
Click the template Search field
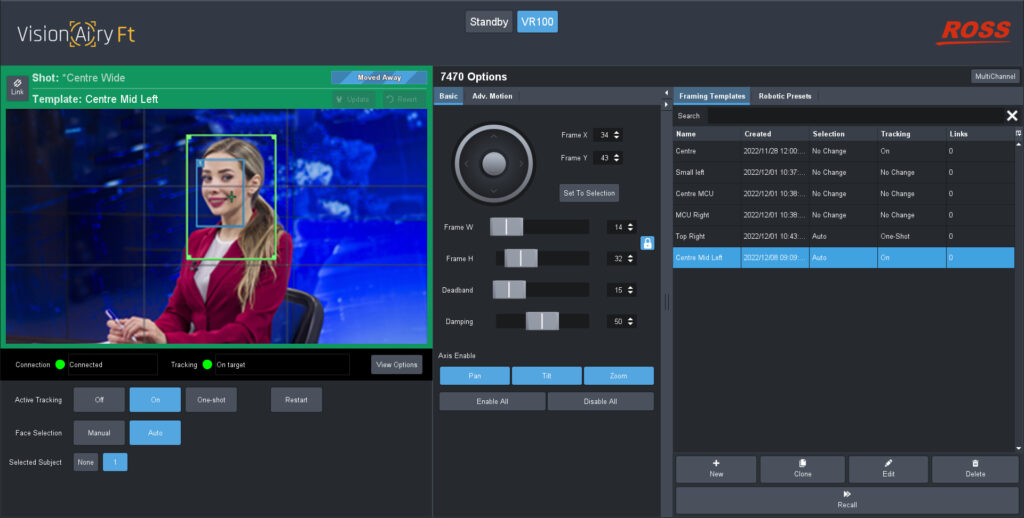[x=854, y=116]
